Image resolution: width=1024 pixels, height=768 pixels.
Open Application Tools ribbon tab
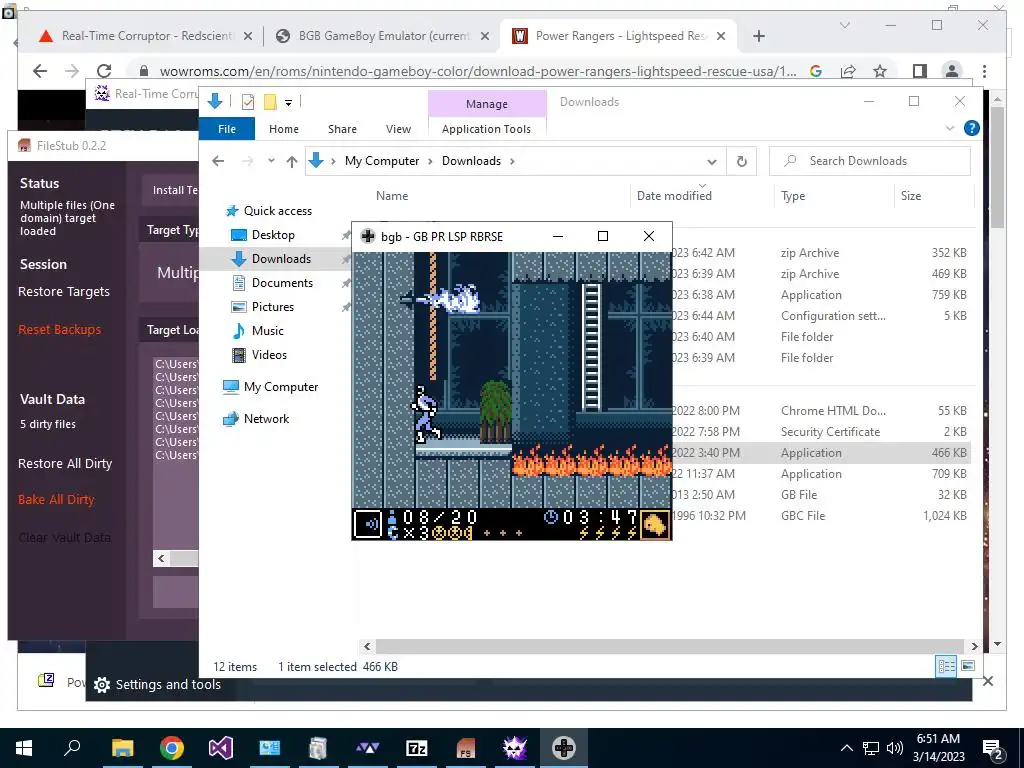pyautogui.click(x=486, y=129)
